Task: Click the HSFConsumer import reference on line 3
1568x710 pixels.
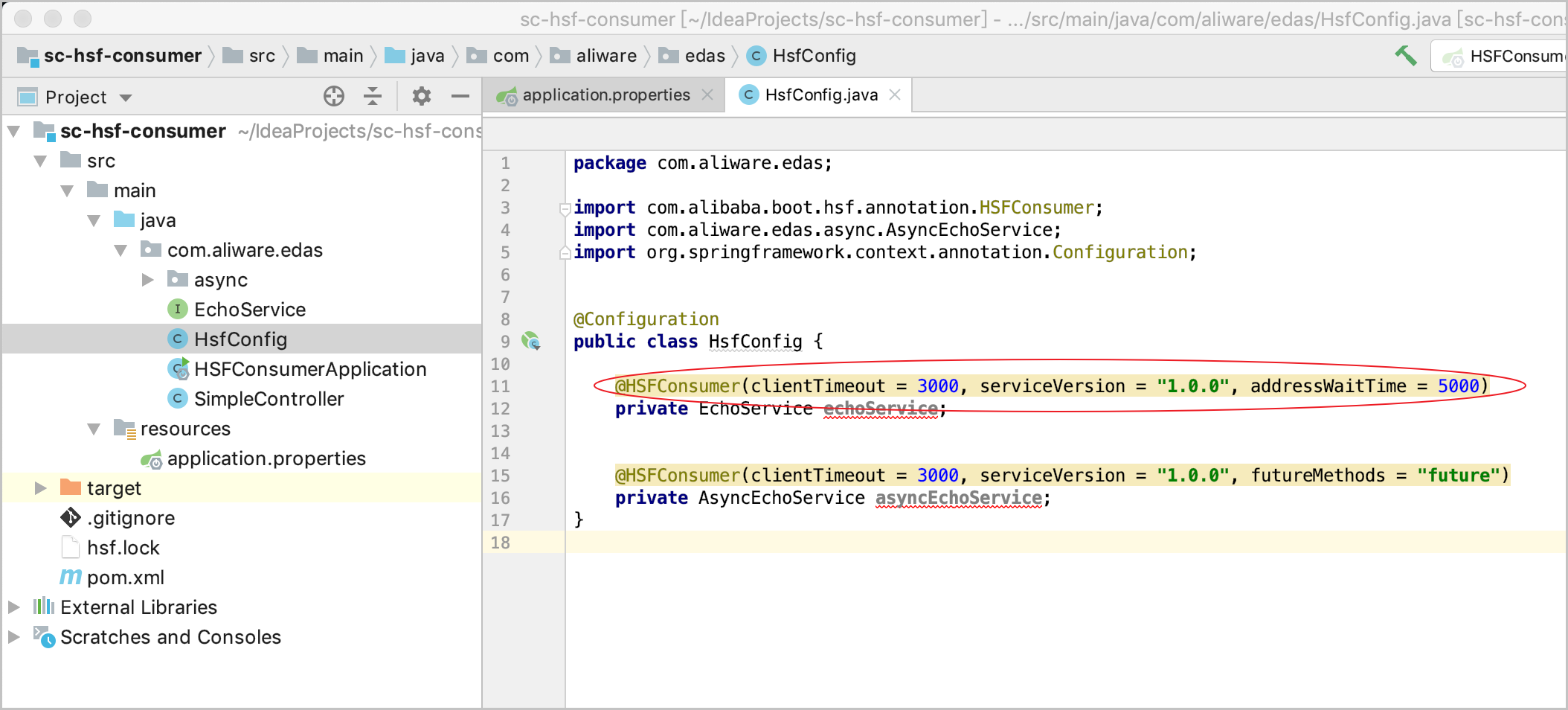Action: (1036, 208)
